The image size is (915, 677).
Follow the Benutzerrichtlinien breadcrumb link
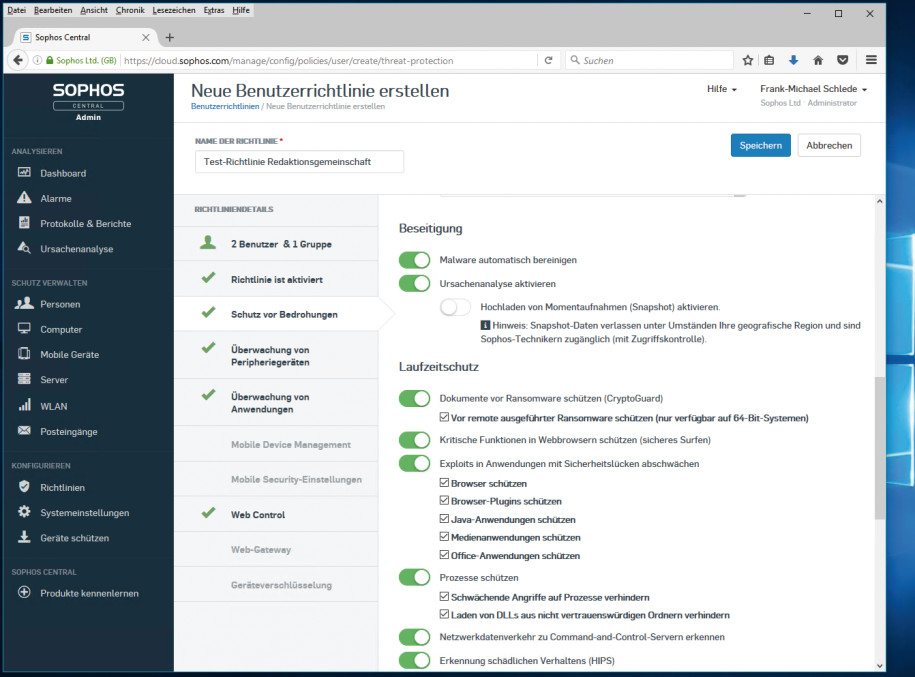(x=225, y=106)
